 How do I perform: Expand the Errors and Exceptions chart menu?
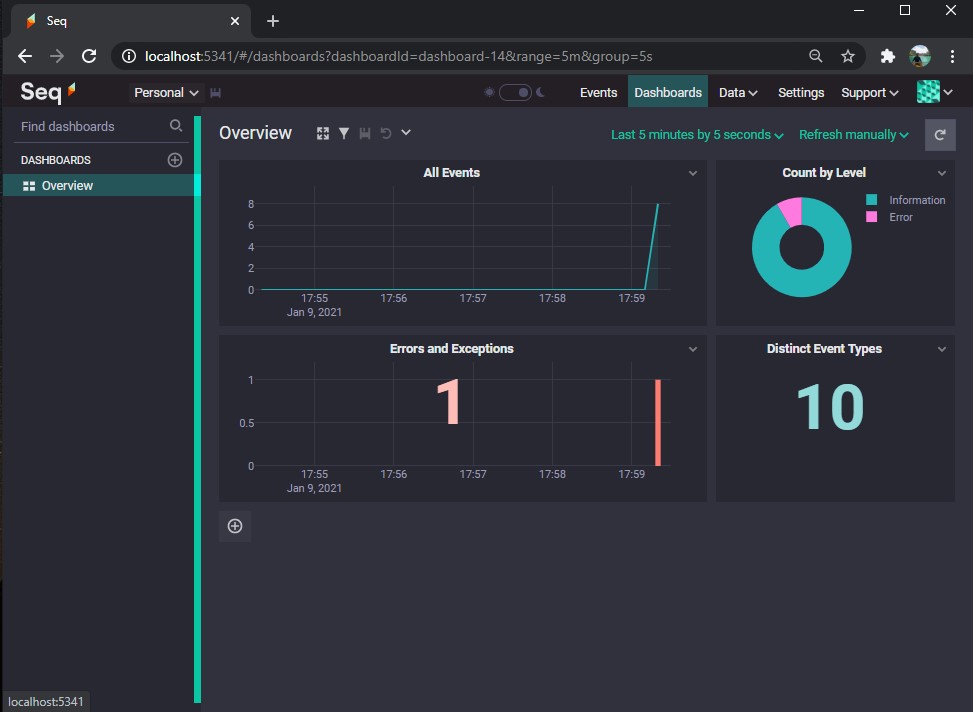(693, 349)
